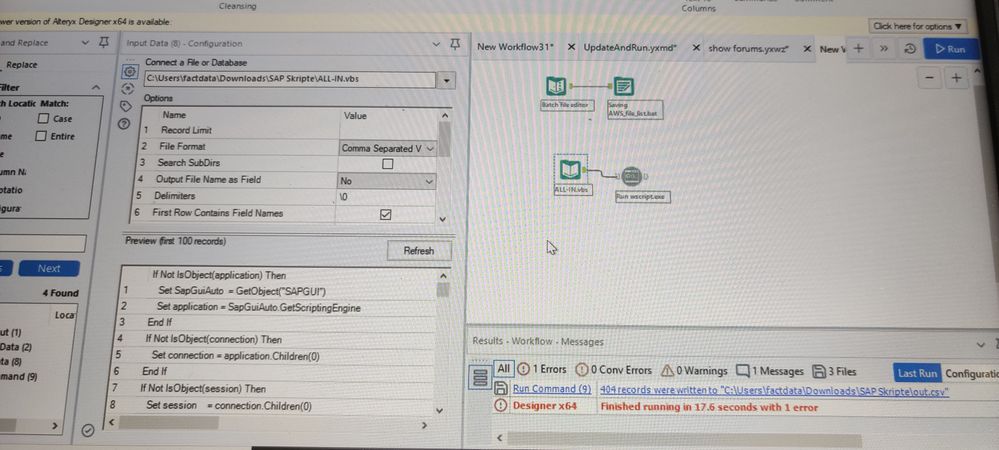Refresh the data preview

(419, 250)
